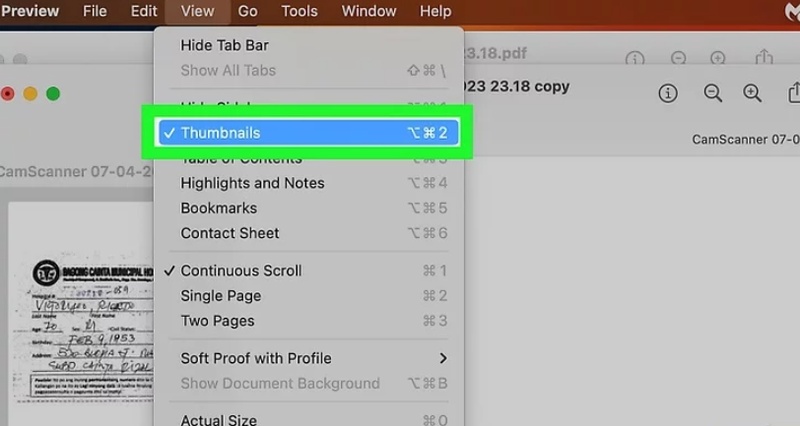Viewport: 800px width, 426px height.
Task: Choose Single Page display mode
Action: (x=220, y=296)
